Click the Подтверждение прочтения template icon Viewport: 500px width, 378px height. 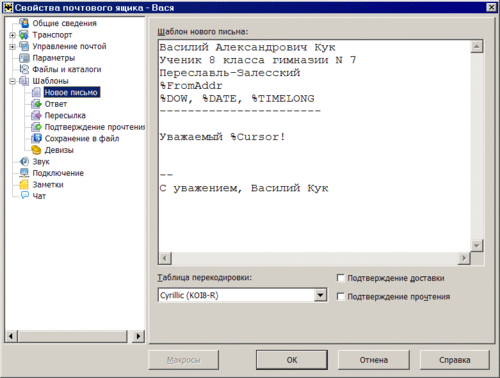tap(36, 127)
